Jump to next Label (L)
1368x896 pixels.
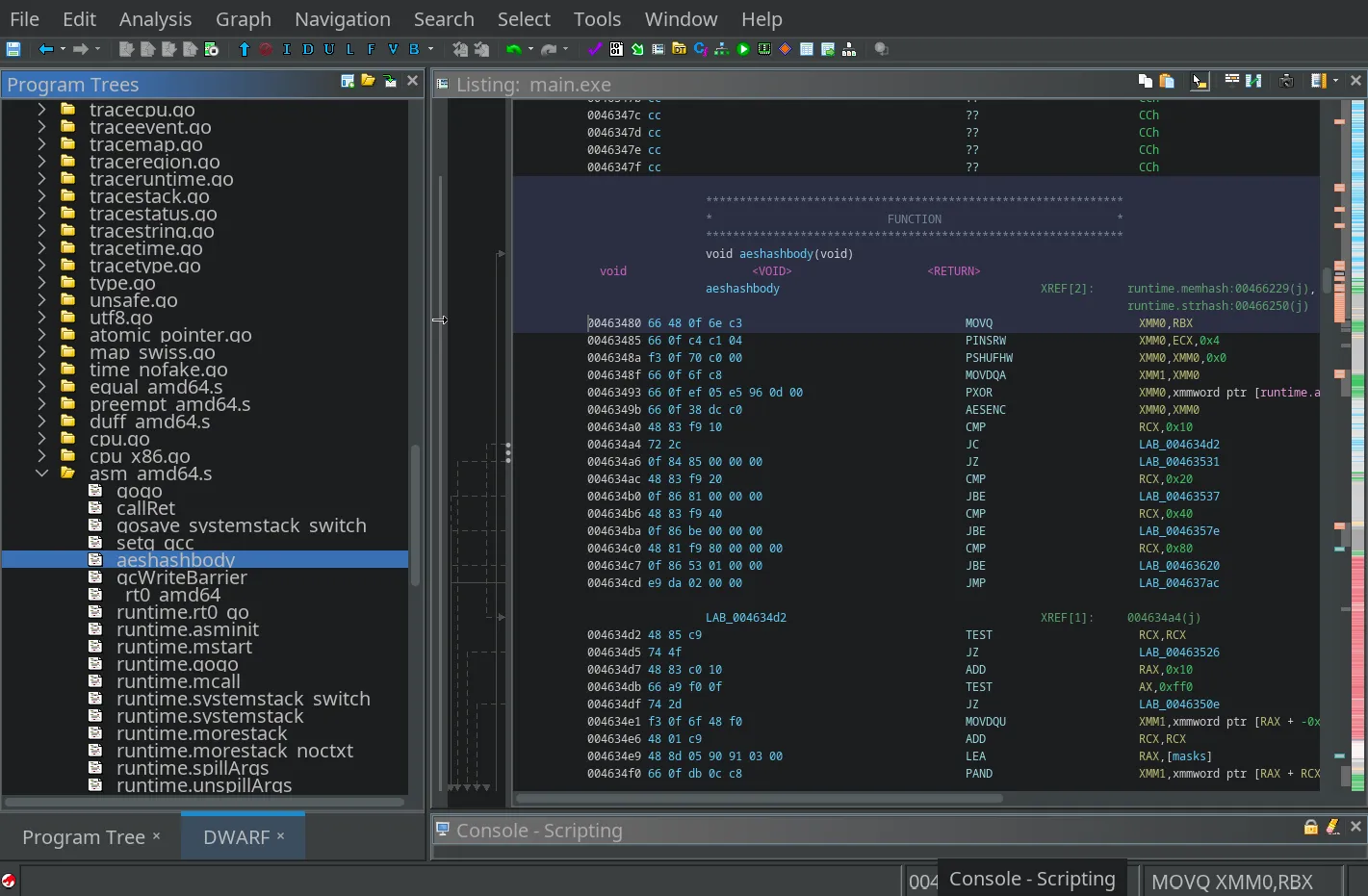coord(350,49)
